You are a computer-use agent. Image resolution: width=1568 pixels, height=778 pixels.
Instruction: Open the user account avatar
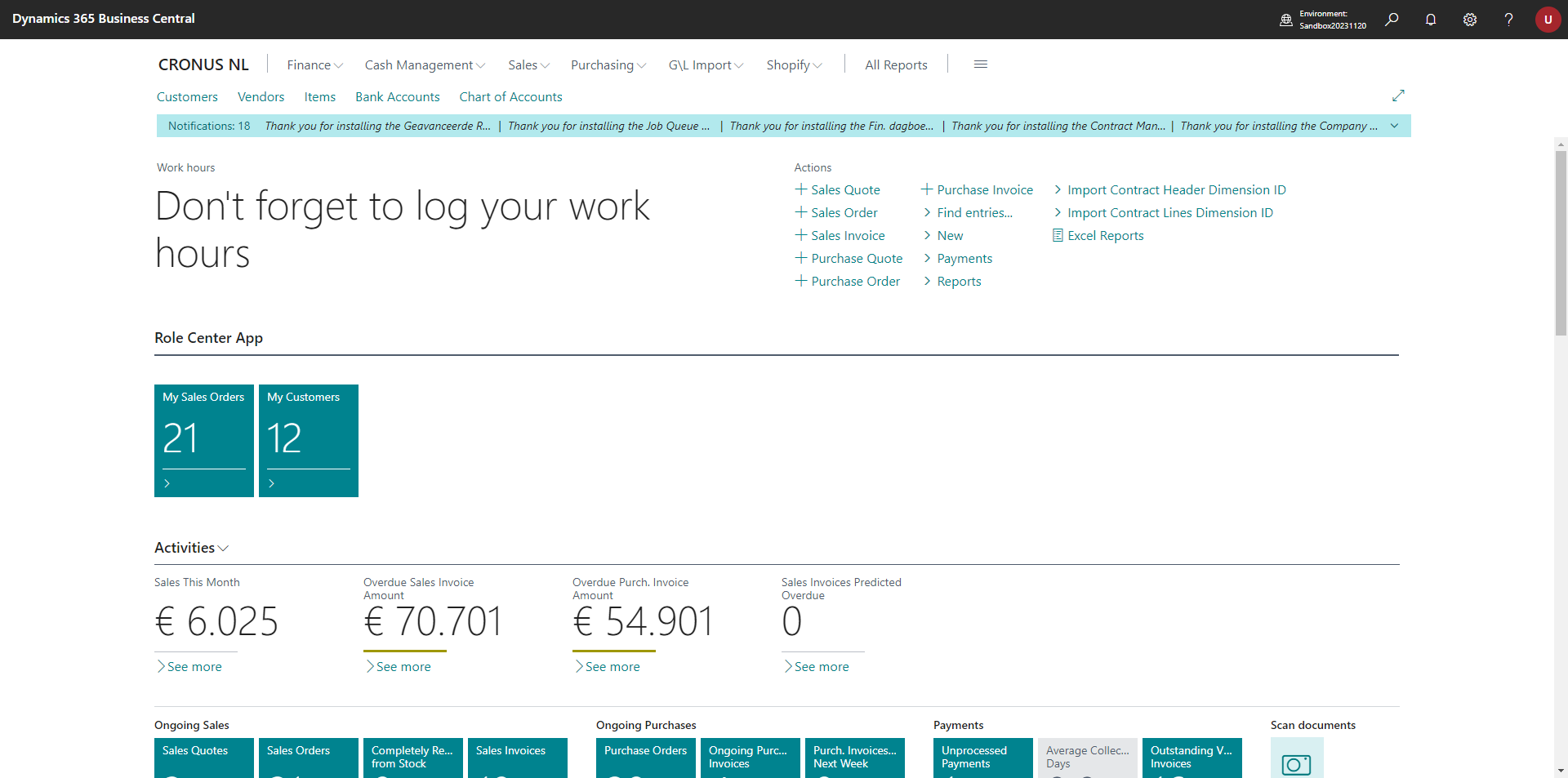pos(1548,20)
